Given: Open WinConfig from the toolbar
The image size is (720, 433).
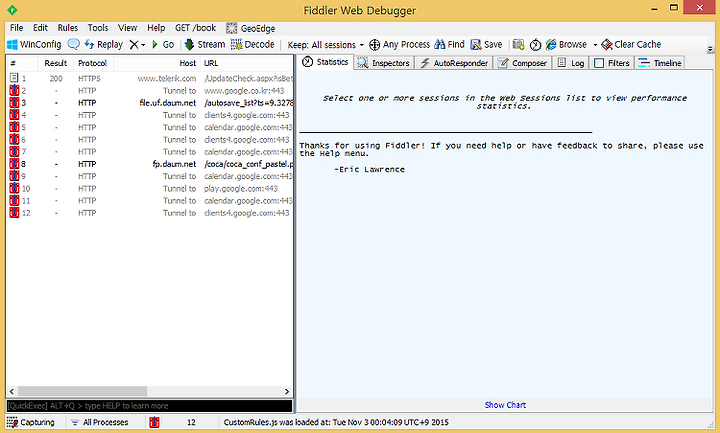Looking at the screenshot, I should pyautogui.click(x=34, y=45).
